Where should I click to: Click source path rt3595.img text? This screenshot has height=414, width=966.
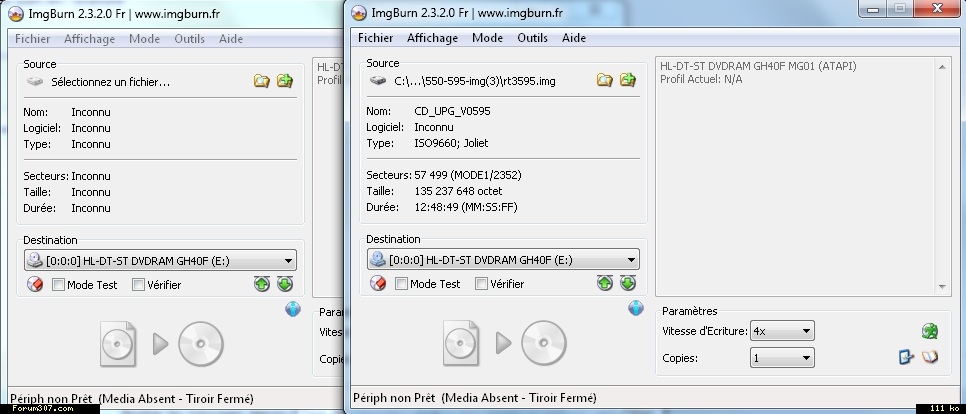click(x=474, y=81)
